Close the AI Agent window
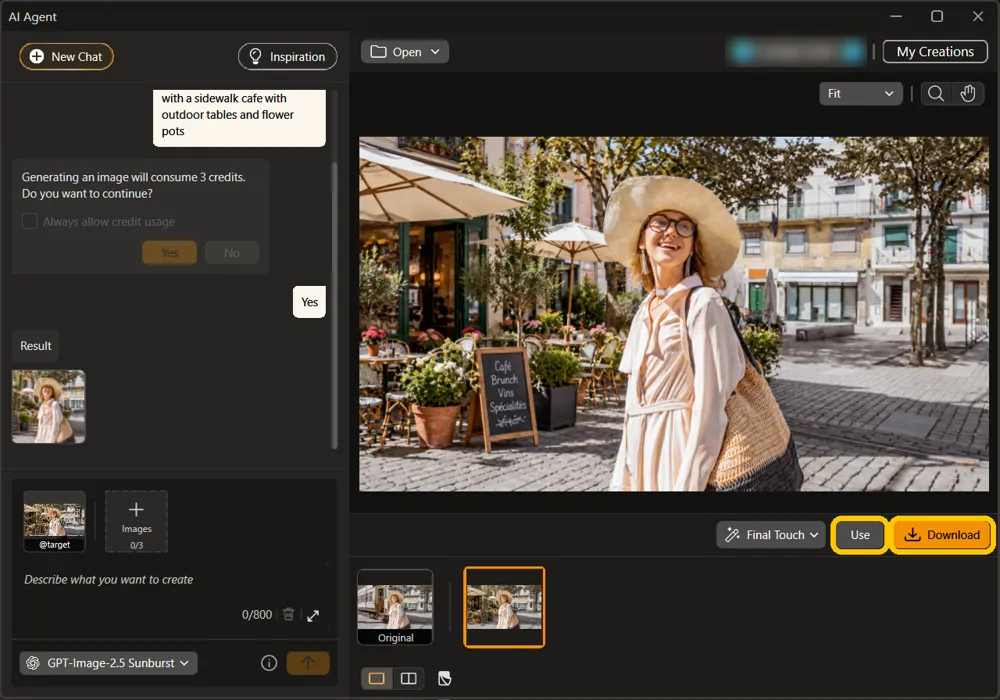This screenshot has width=1000, height=700. click(978, 16)
